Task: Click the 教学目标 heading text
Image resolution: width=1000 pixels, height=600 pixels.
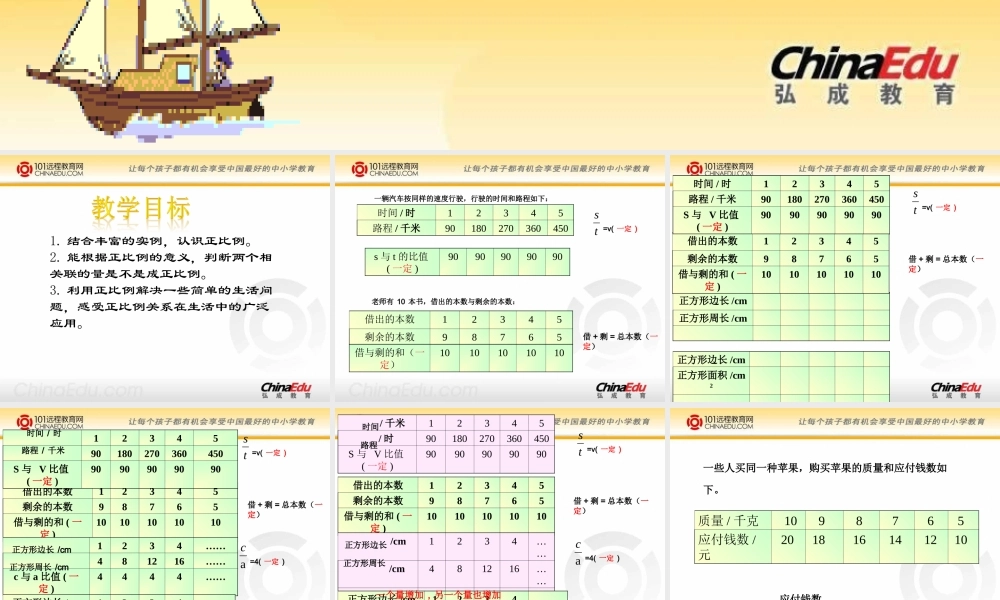Action: point(141,209)
